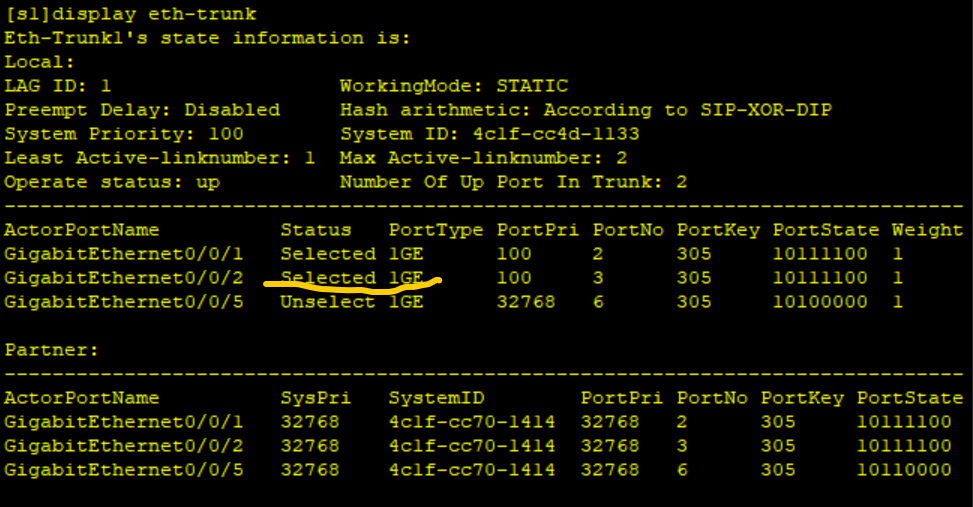
Task: Click the Unselect status of GigabitEthernet0/0/5
Action: (x=328, y=302)
